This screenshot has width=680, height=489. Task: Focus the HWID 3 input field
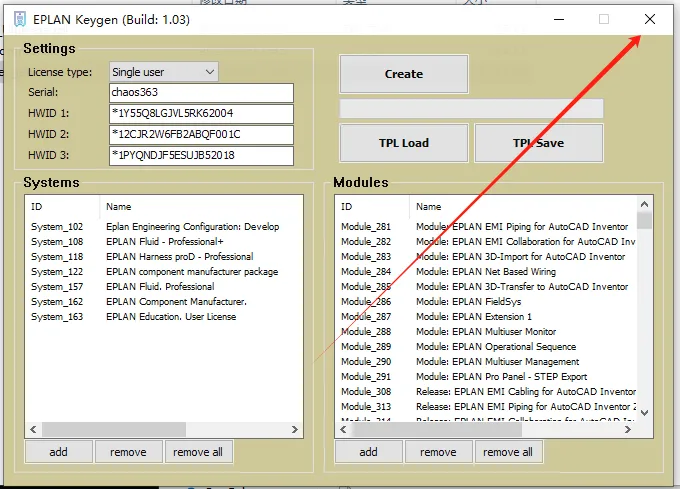click(x=201, y=156)
